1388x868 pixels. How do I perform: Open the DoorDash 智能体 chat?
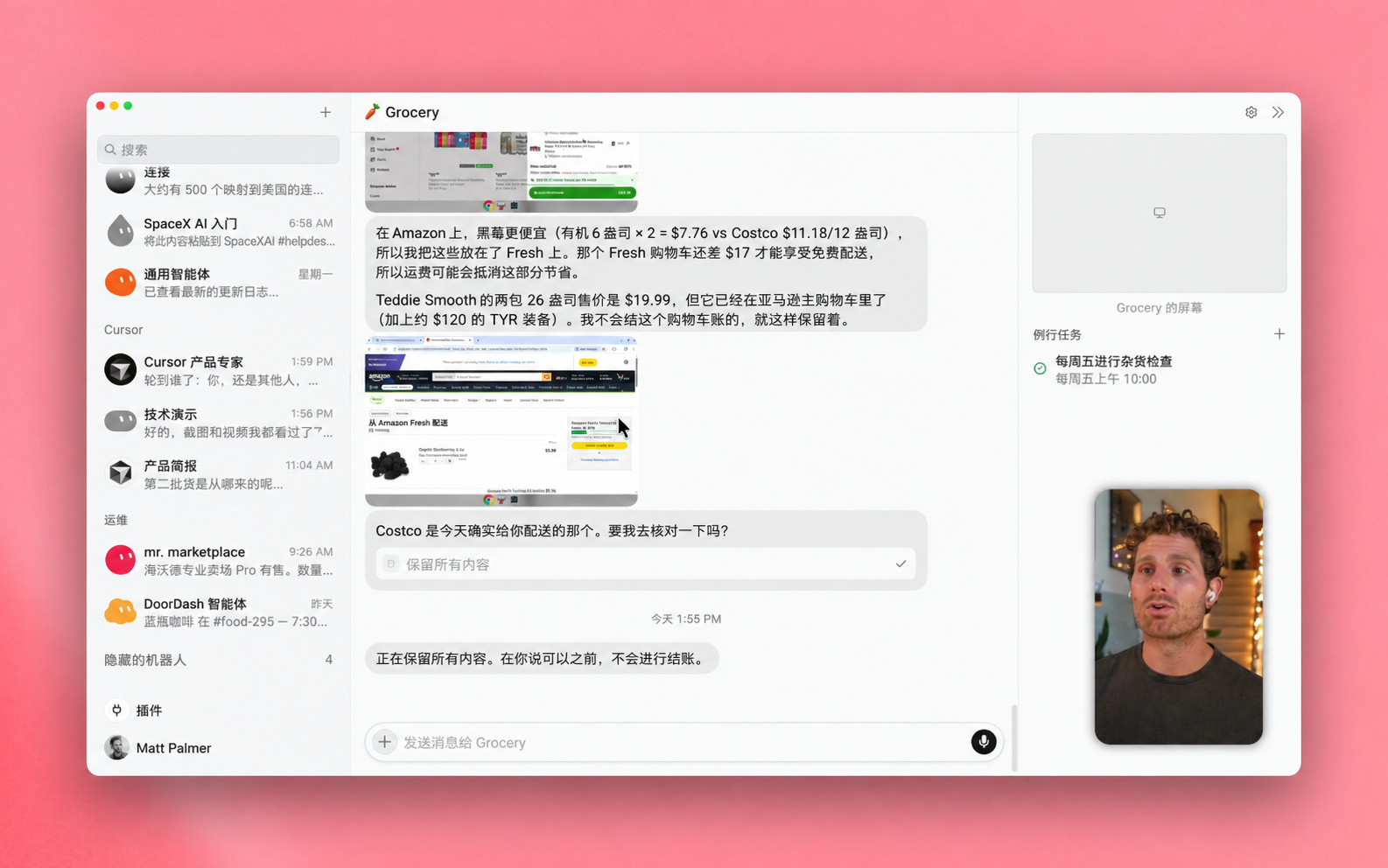coord(218,612)
